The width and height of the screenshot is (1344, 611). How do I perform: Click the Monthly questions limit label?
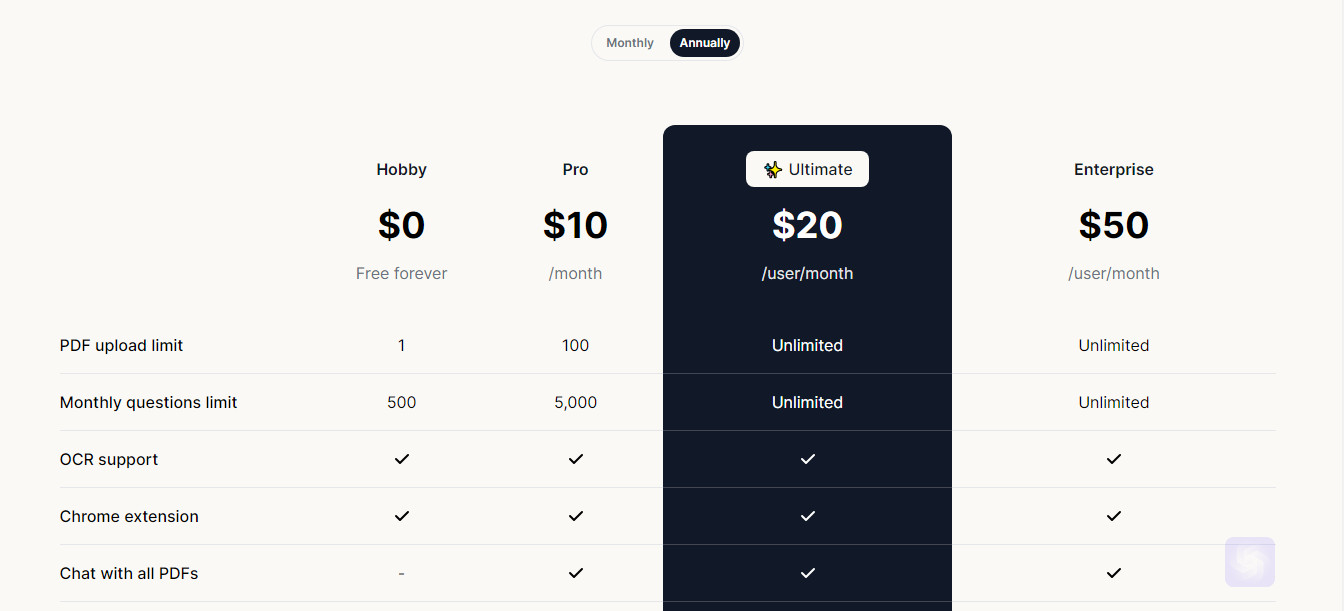coord(149,402)
